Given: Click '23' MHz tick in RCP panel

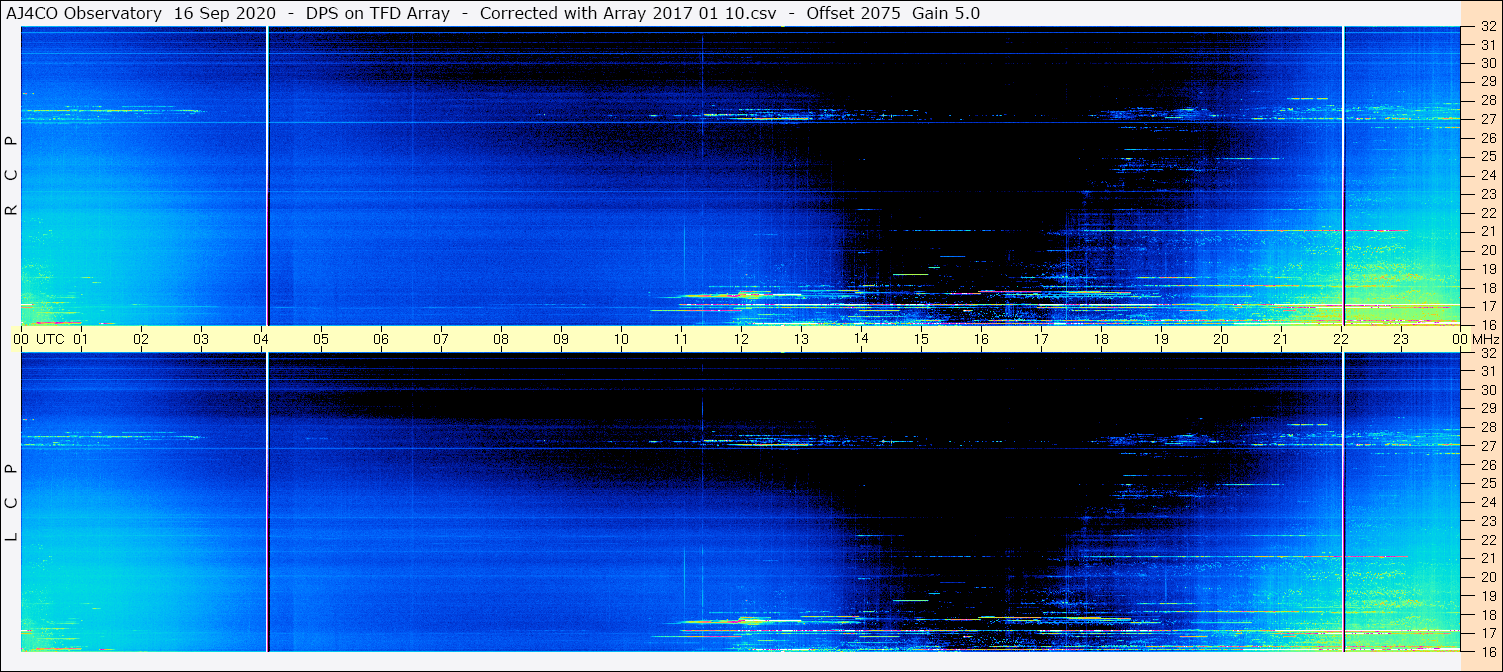Looking at the screenshot, I should (1488, 194).
